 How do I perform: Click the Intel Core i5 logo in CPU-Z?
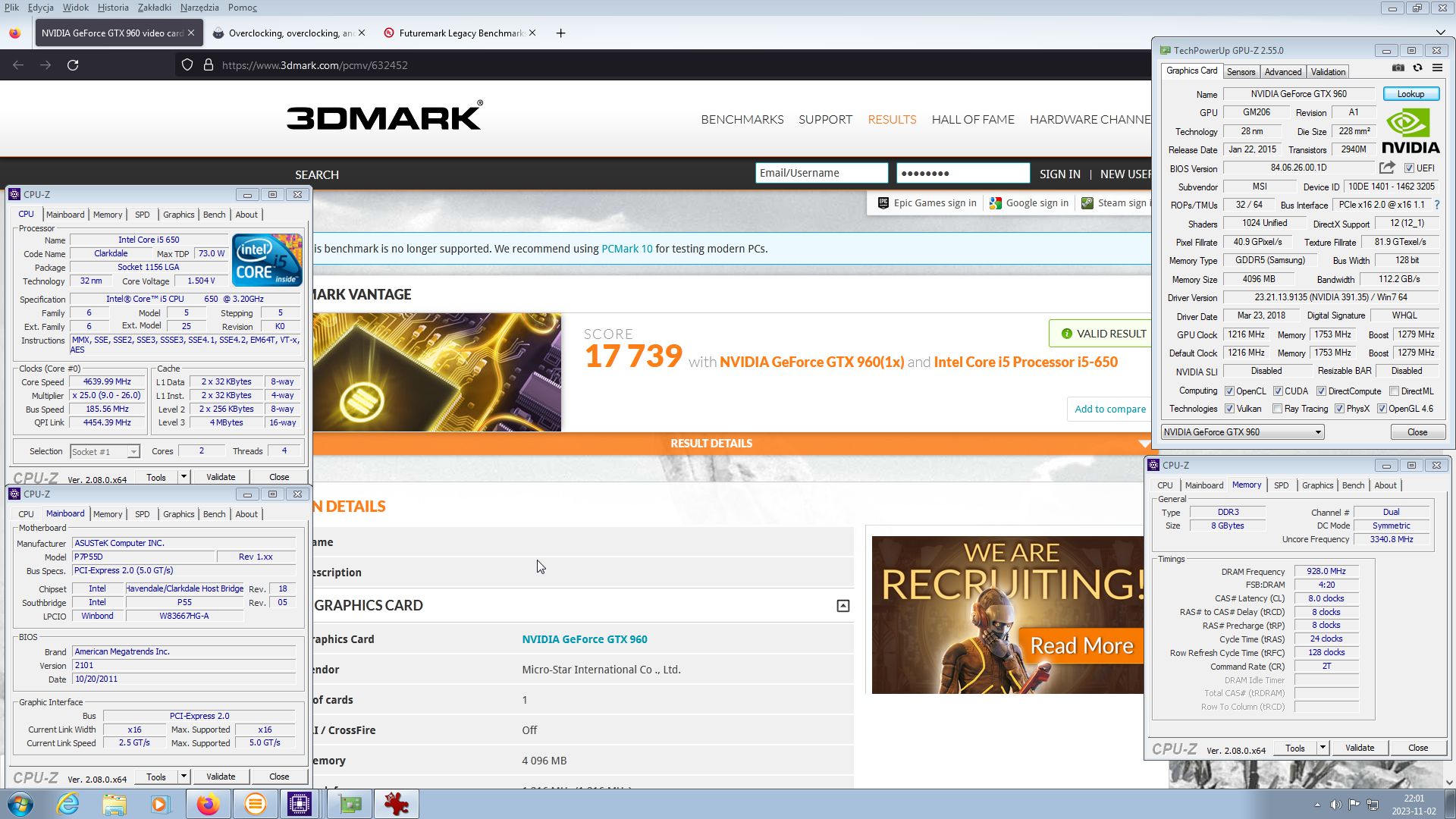[267, 259]
